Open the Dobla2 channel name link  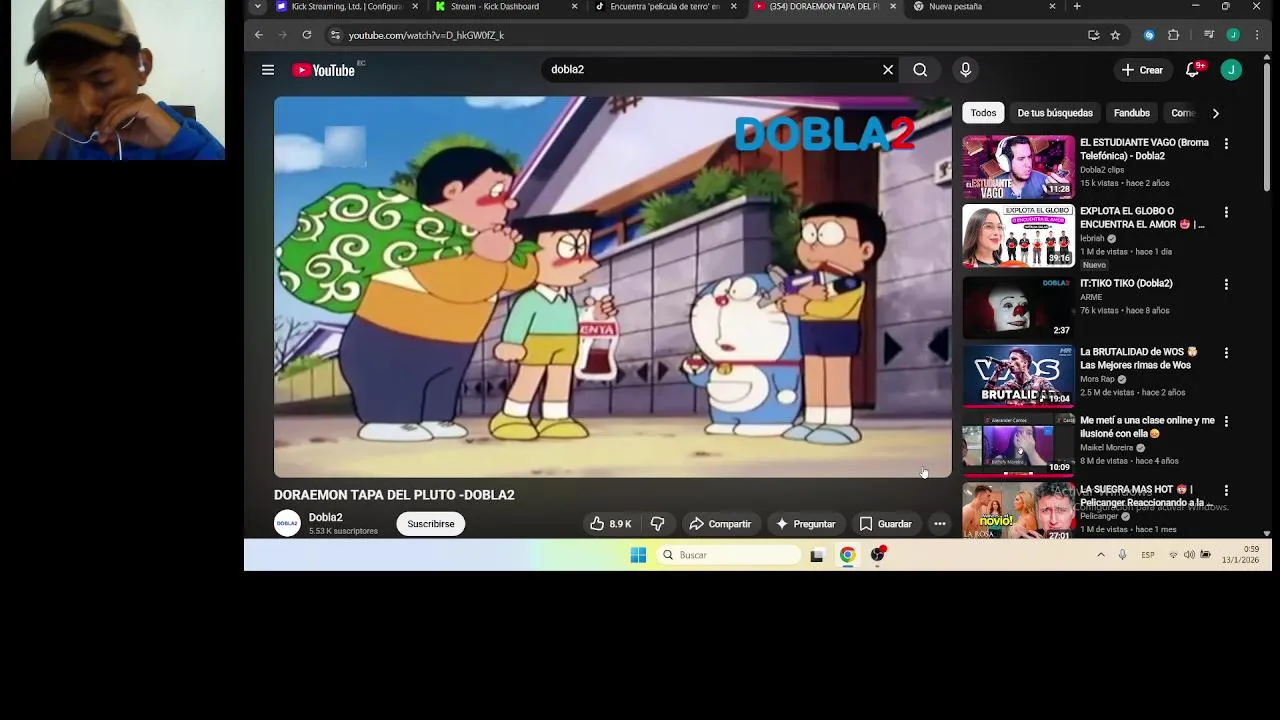point(326,518)
